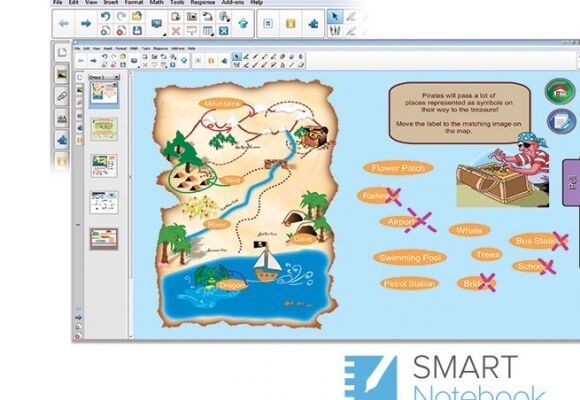Select the first page thumbnail with treasure map

click(x=104, y=92)
